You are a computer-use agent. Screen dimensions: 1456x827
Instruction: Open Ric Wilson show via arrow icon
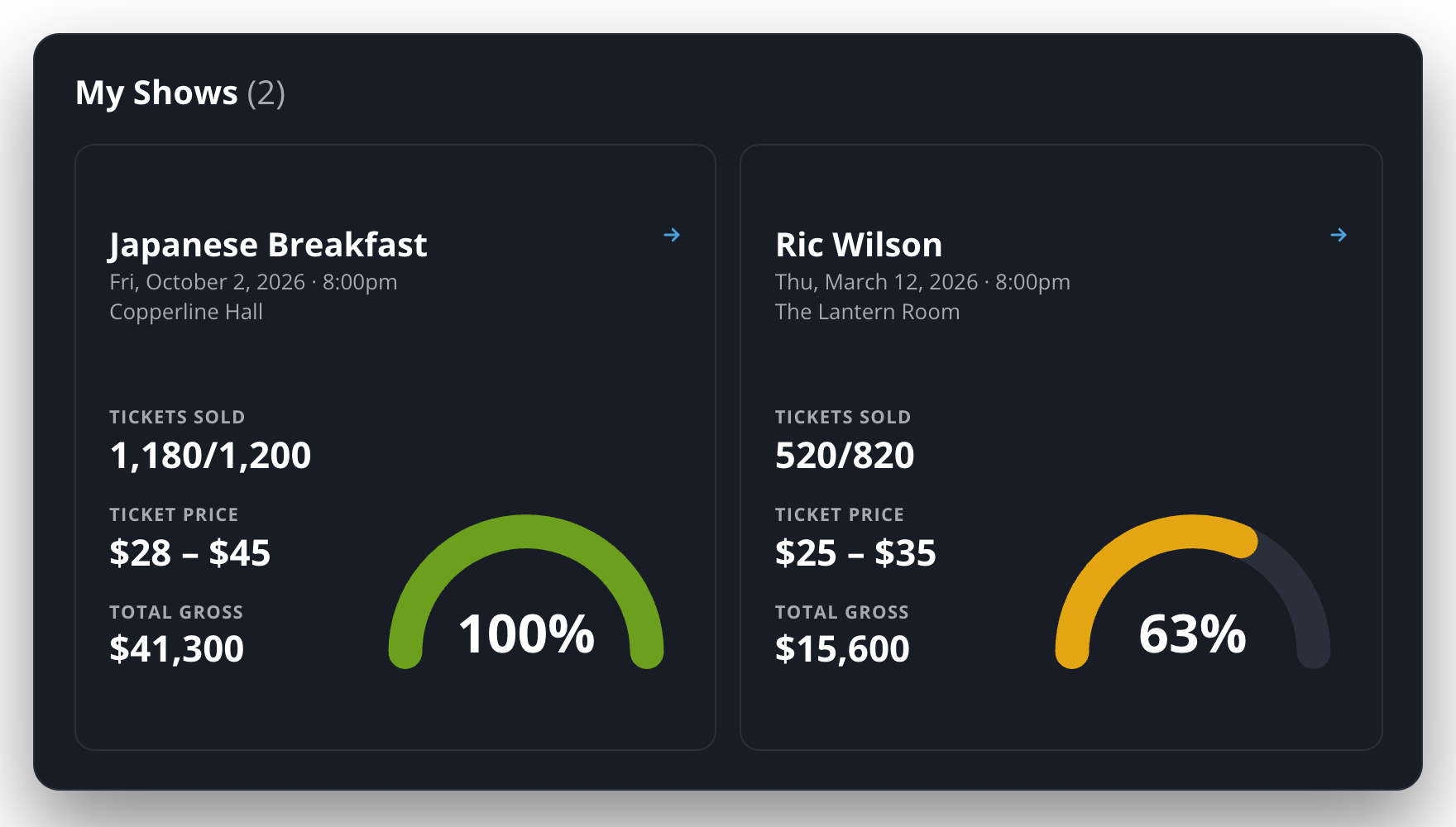1339,235
